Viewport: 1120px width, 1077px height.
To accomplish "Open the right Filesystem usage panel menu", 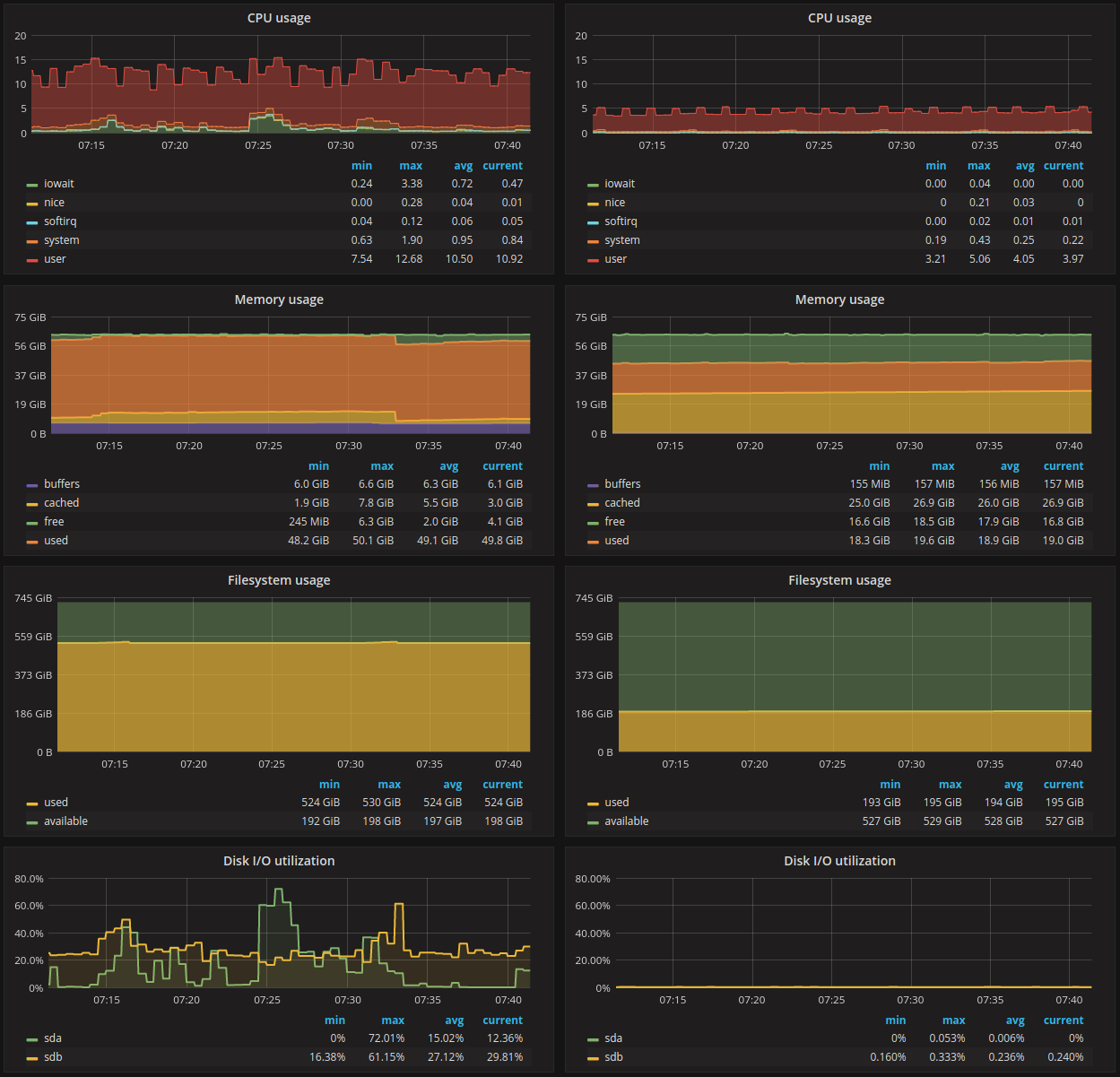I will [839, 579].
